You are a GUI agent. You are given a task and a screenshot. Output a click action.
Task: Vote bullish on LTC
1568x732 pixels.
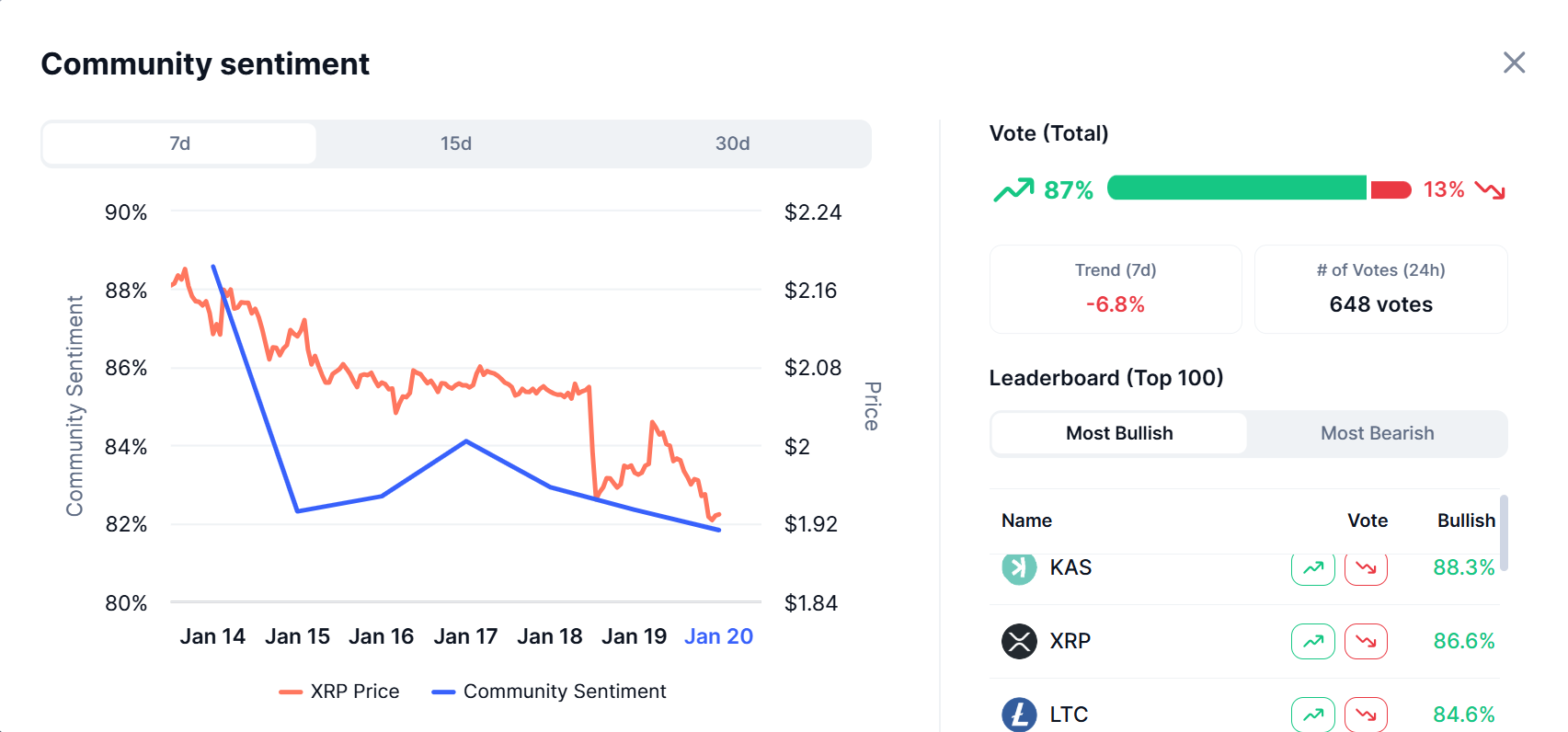1312,715
